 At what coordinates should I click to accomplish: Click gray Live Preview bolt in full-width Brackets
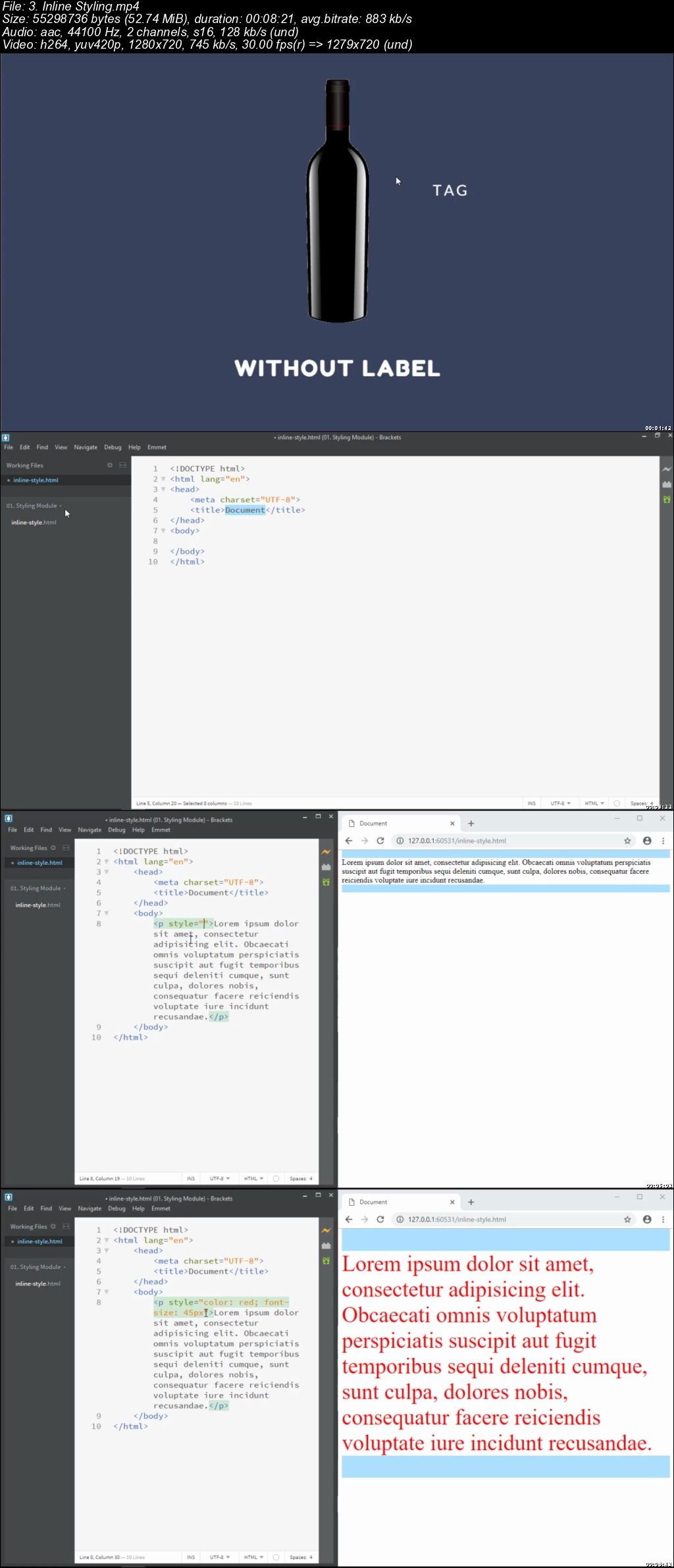(x=667, y=470)
